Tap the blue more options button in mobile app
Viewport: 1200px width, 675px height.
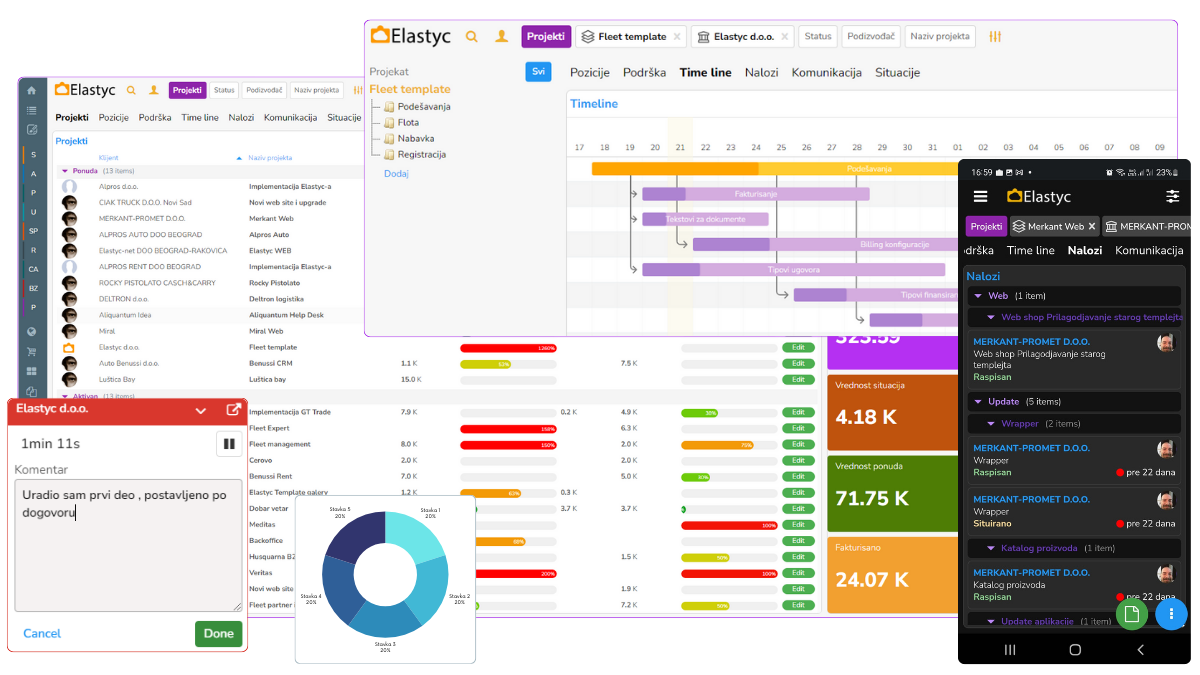[1171, 614]
